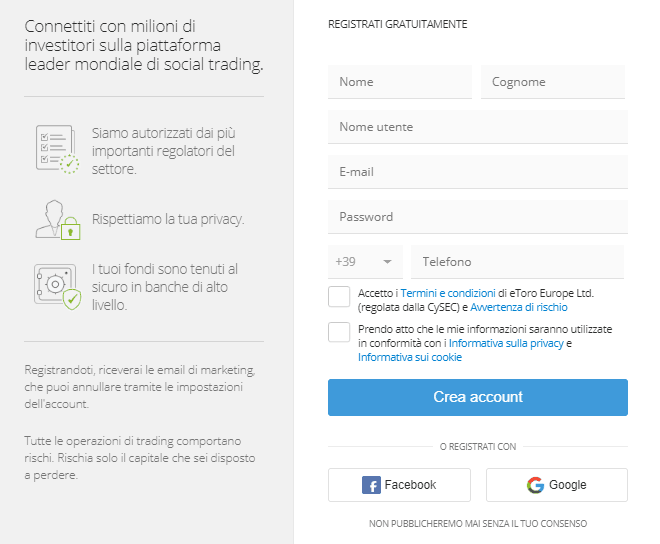Check the privacy information acknowledgment checkbox
660x544 pixels.
click(339, 333)
